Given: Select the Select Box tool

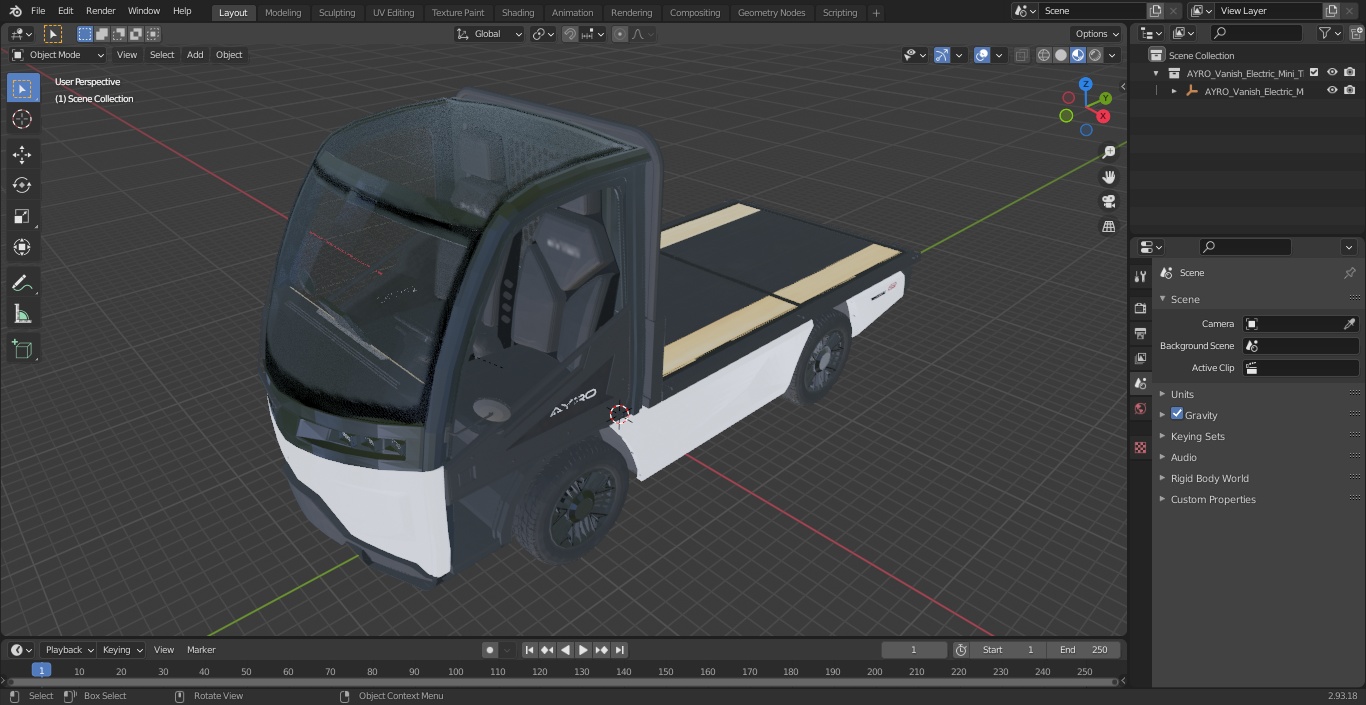Looking at the screenshot, I should (x=22, y=88).
